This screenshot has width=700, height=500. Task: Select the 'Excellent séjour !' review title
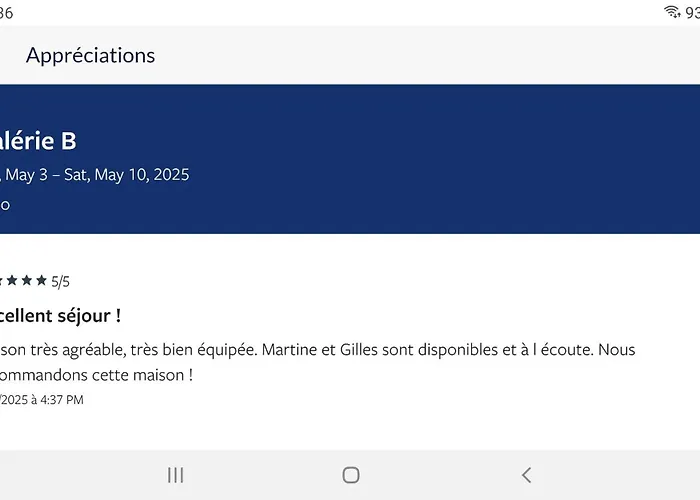pyautogui.click(x=60, y=315)
